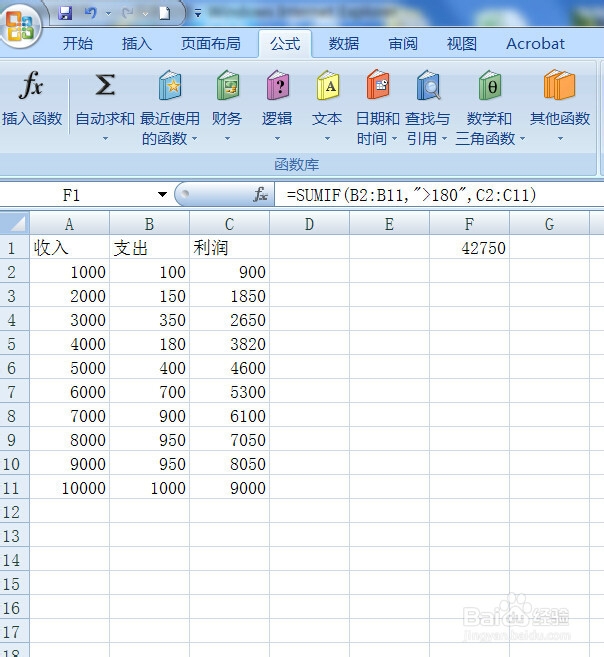Open the Name Box dropdown arrow
Viewport: 604px width, 657px height.
[x=162, y=194]
